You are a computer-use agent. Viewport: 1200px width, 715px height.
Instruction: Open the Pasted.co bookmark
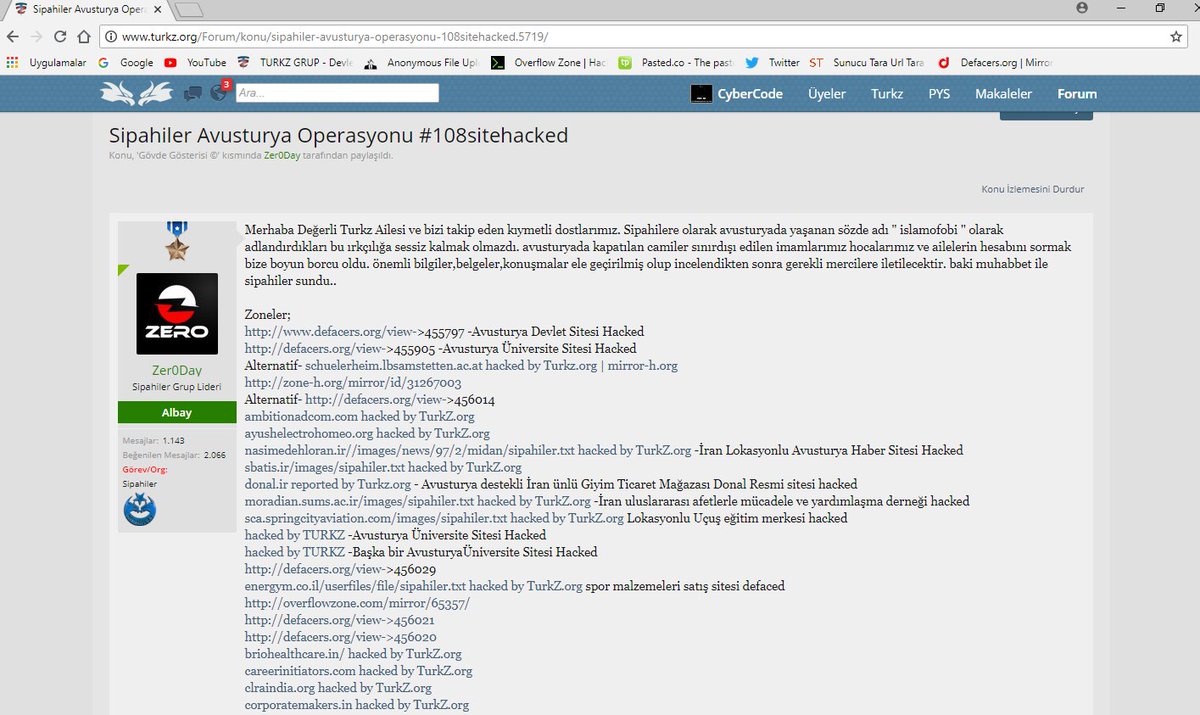[x=676, y=62]
